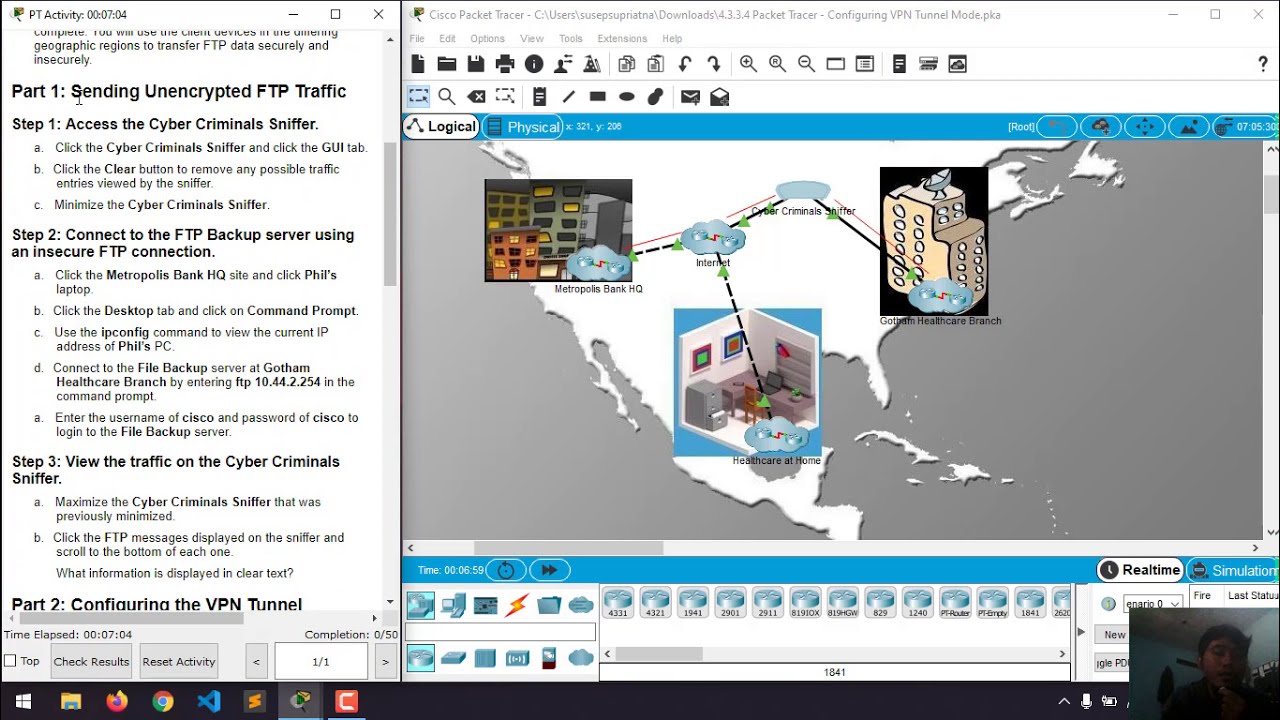The width and height of the screenshot is (1280, 720).
Task: Choose the Network Devices category
Action: point(421,605)
